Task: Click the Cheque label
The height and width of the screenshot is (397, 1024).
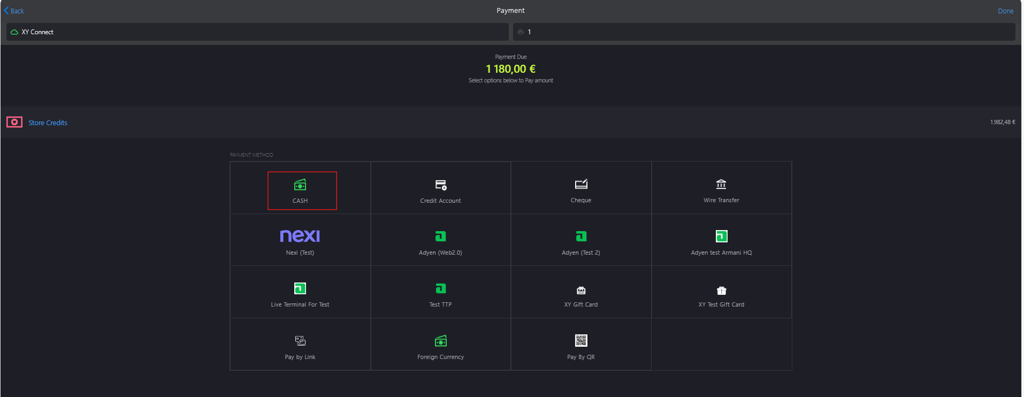Action: pos(581,200)
